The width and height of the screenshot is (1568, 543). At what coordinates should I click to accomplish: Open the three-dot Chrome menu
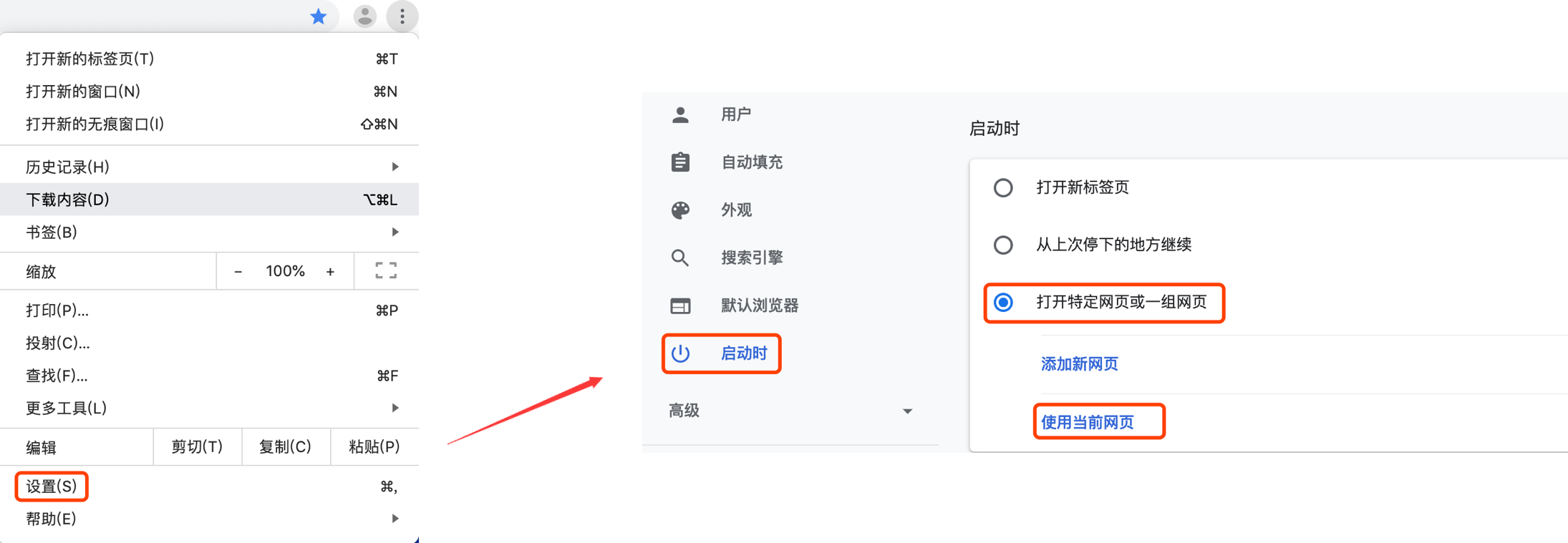click(x=402, y=16)
